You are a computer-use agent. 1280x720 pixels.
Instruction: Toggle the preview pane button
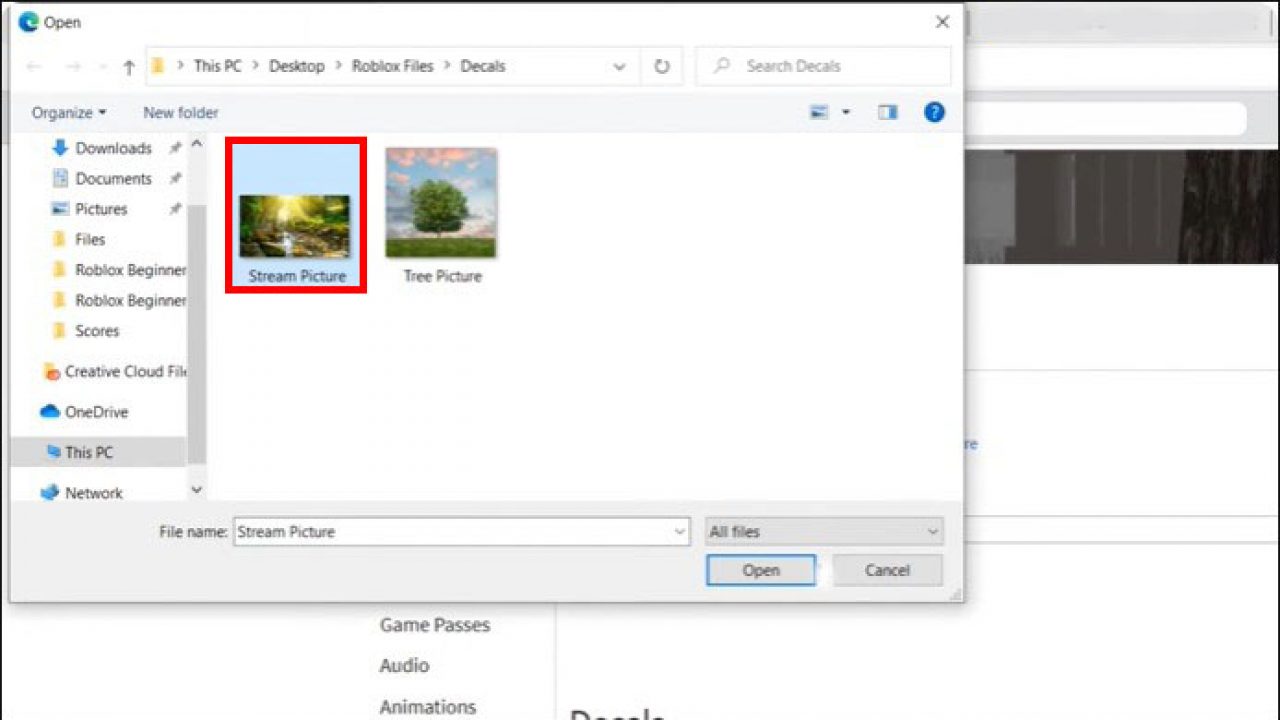coord(887,112)
